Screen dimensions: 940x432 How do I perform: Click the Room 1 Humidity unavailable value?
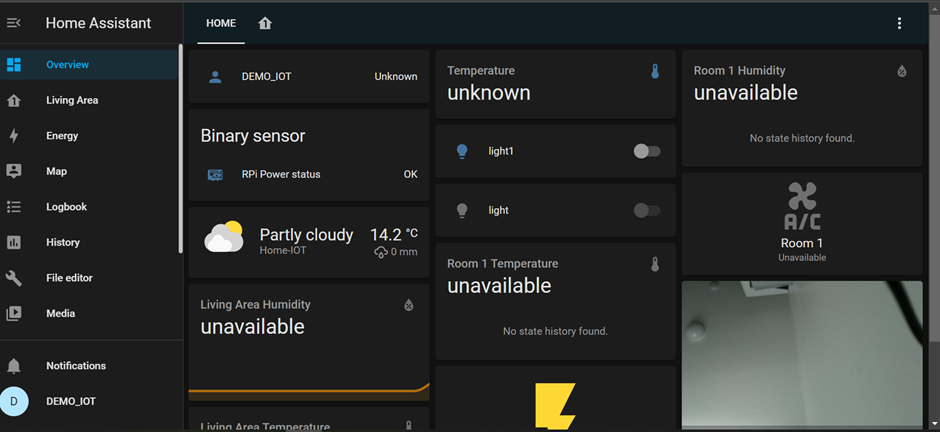coord(746,93)
